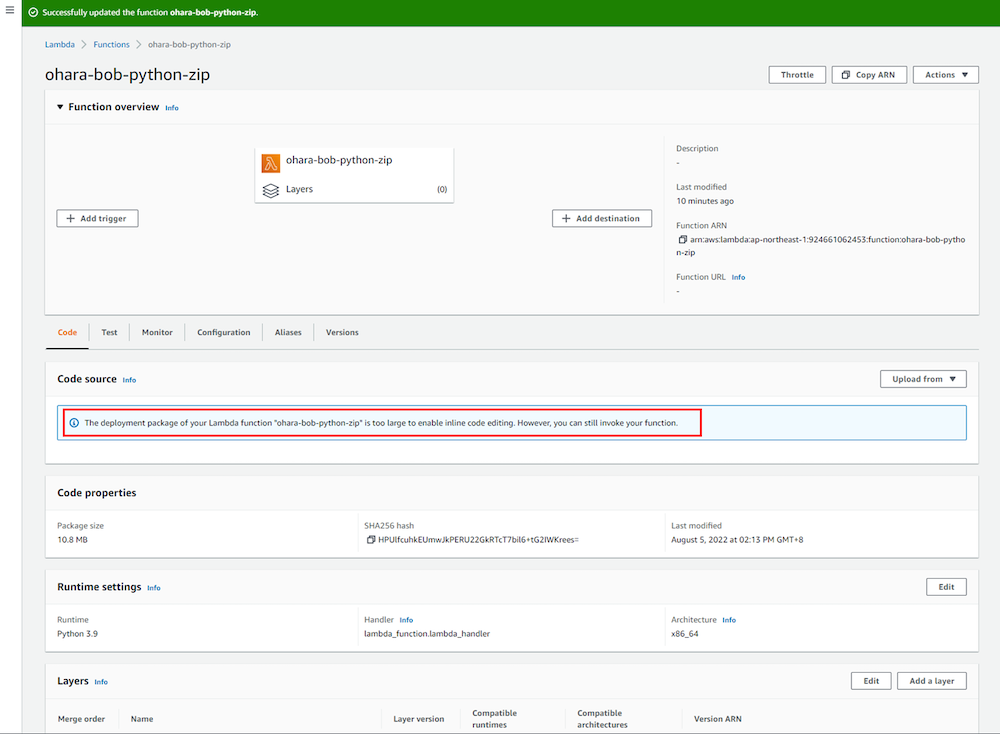This screenshot has width=1000, height=734.
Task: Open the Actions dropdown
Action: pyautogui.click(x=944, y=74)
